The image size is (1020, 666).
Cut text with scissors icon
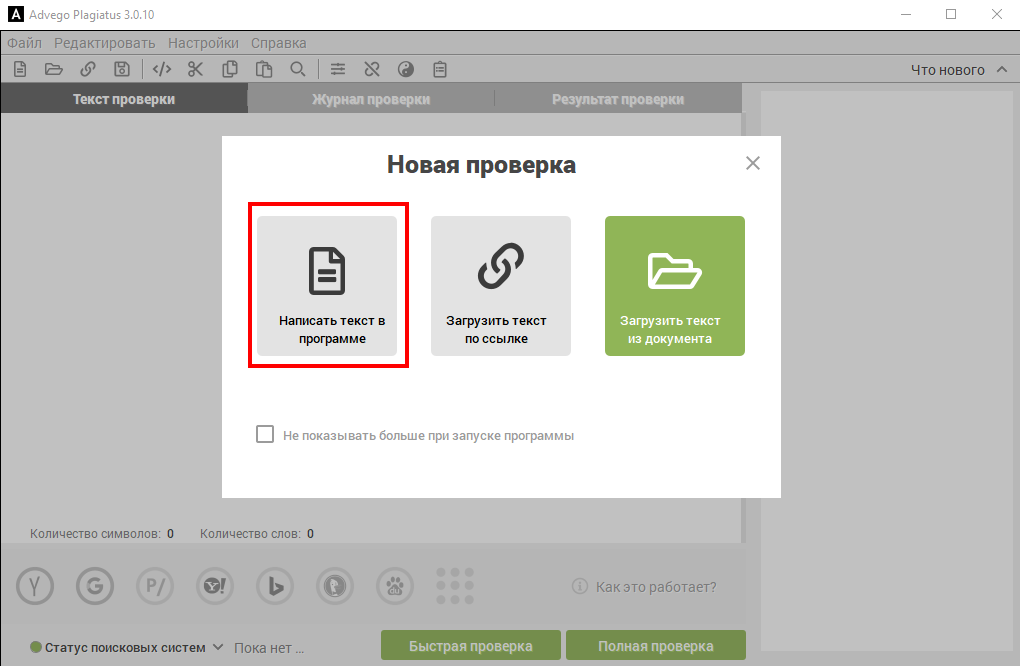tap(195, 69)
